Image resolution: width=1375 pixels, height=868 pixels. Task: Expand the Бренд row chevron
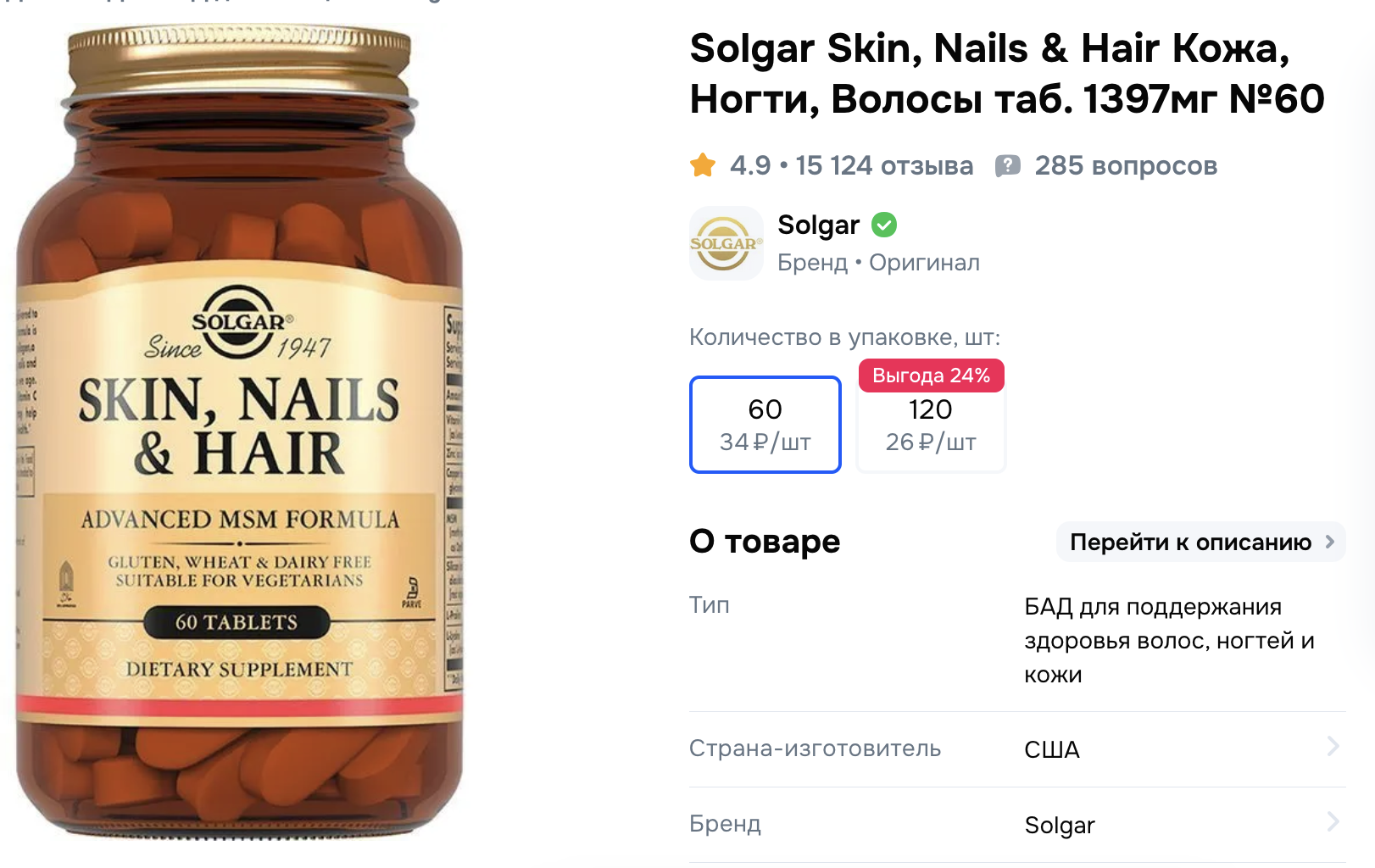(1333, 822)
